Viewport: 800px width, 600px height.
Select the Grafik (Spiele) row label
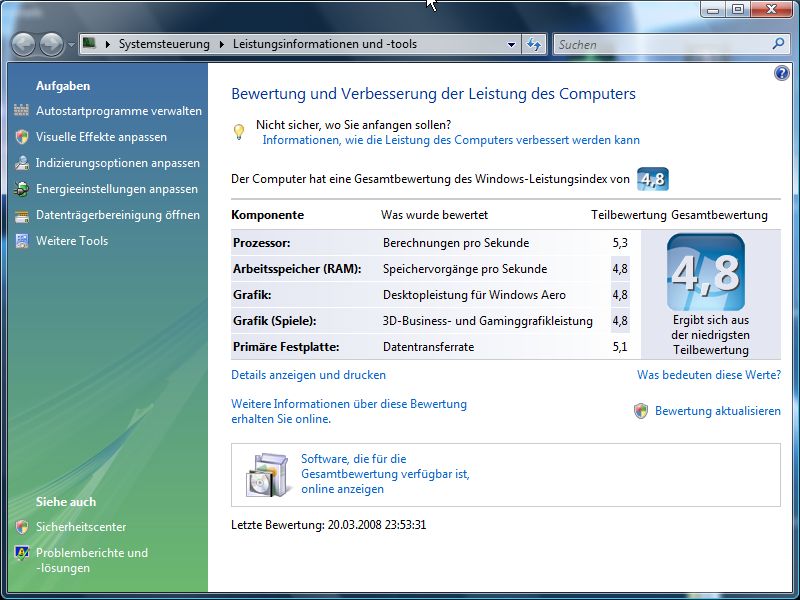tap(274, 321)
